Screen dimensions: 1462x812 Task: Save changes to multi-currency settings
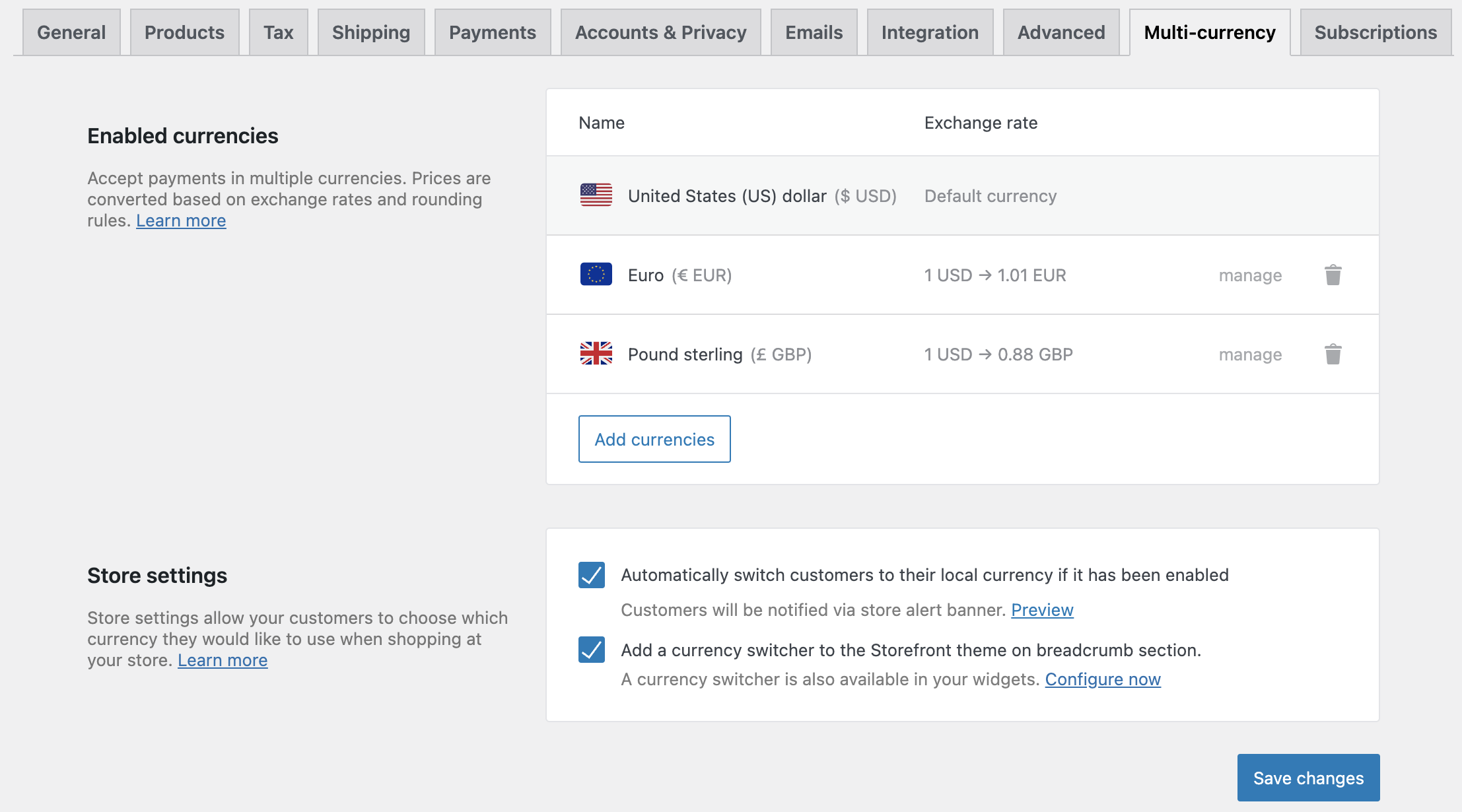[x=1307, y=778]
